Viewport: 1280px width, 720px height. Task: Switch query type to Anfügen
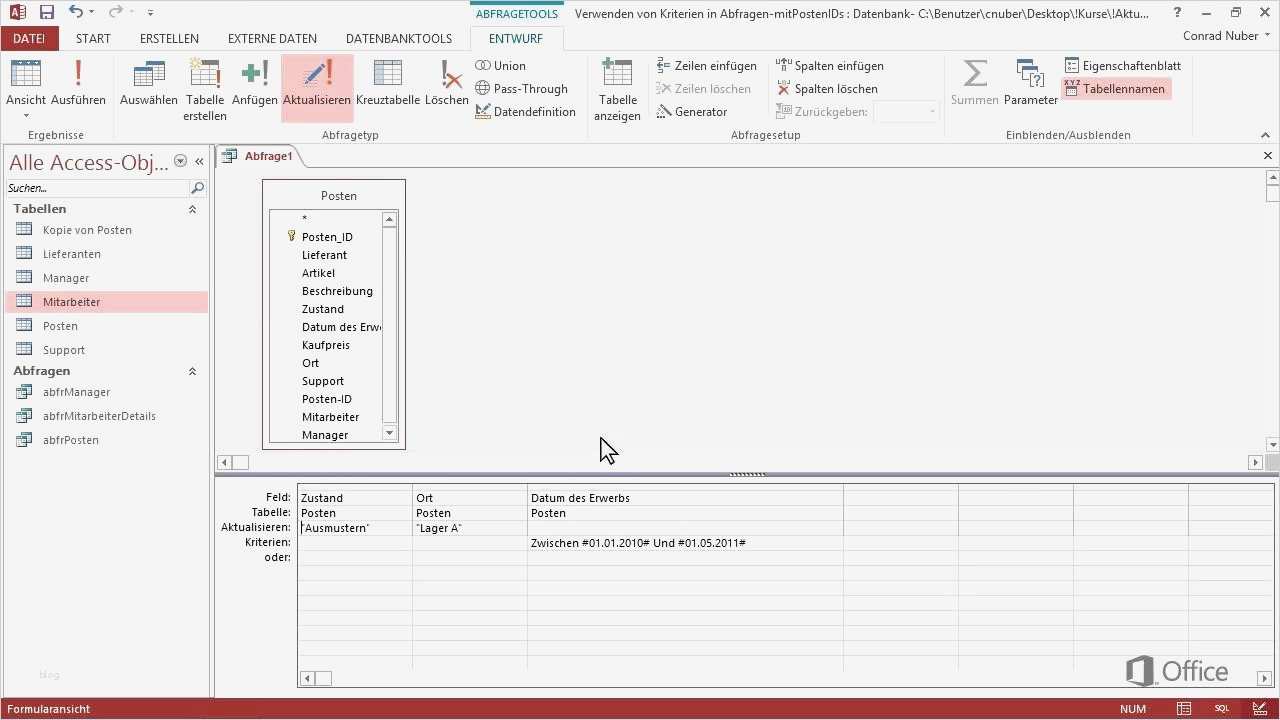255,84
